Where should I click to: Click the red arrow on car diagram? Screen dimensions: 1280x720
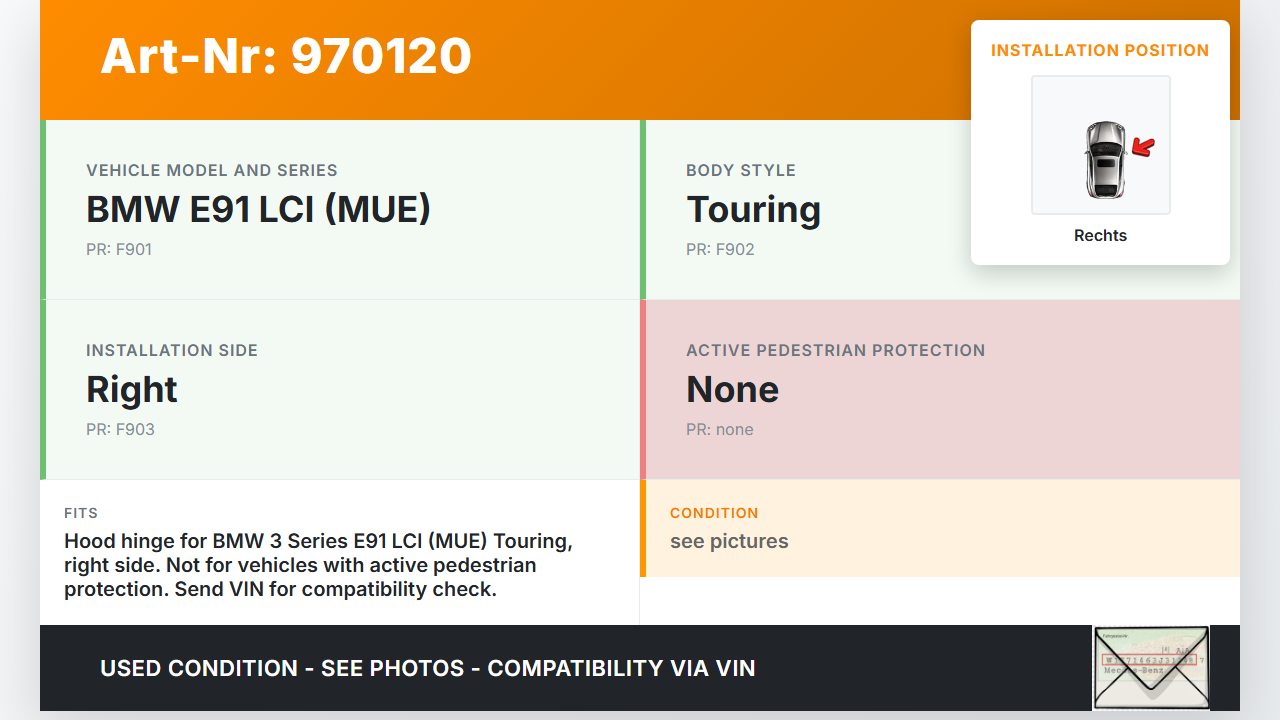point(1142,148)
